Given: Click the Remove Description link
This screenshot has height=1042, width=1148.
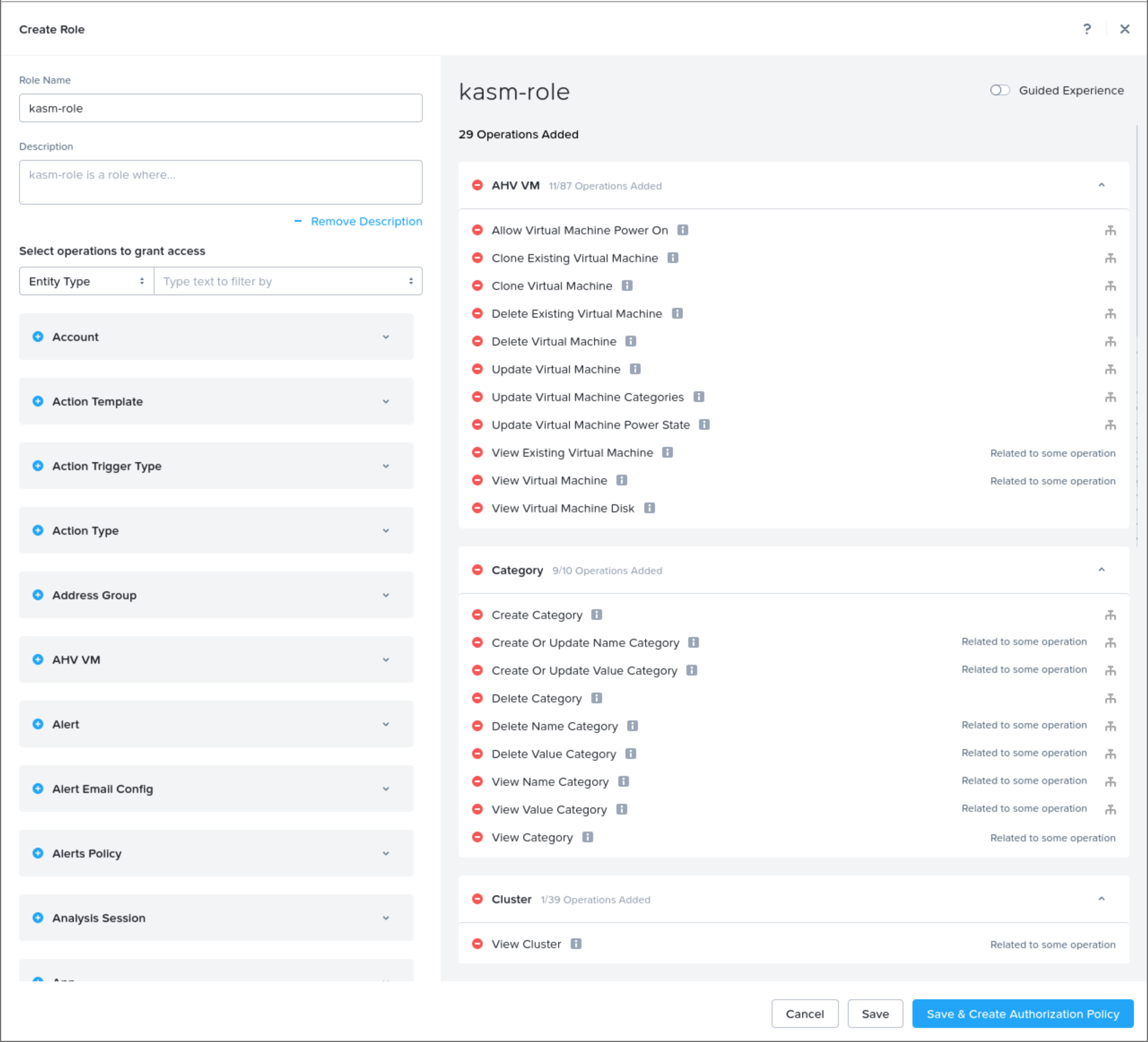Looking at the screenshot, I should [x=366, y=221].
